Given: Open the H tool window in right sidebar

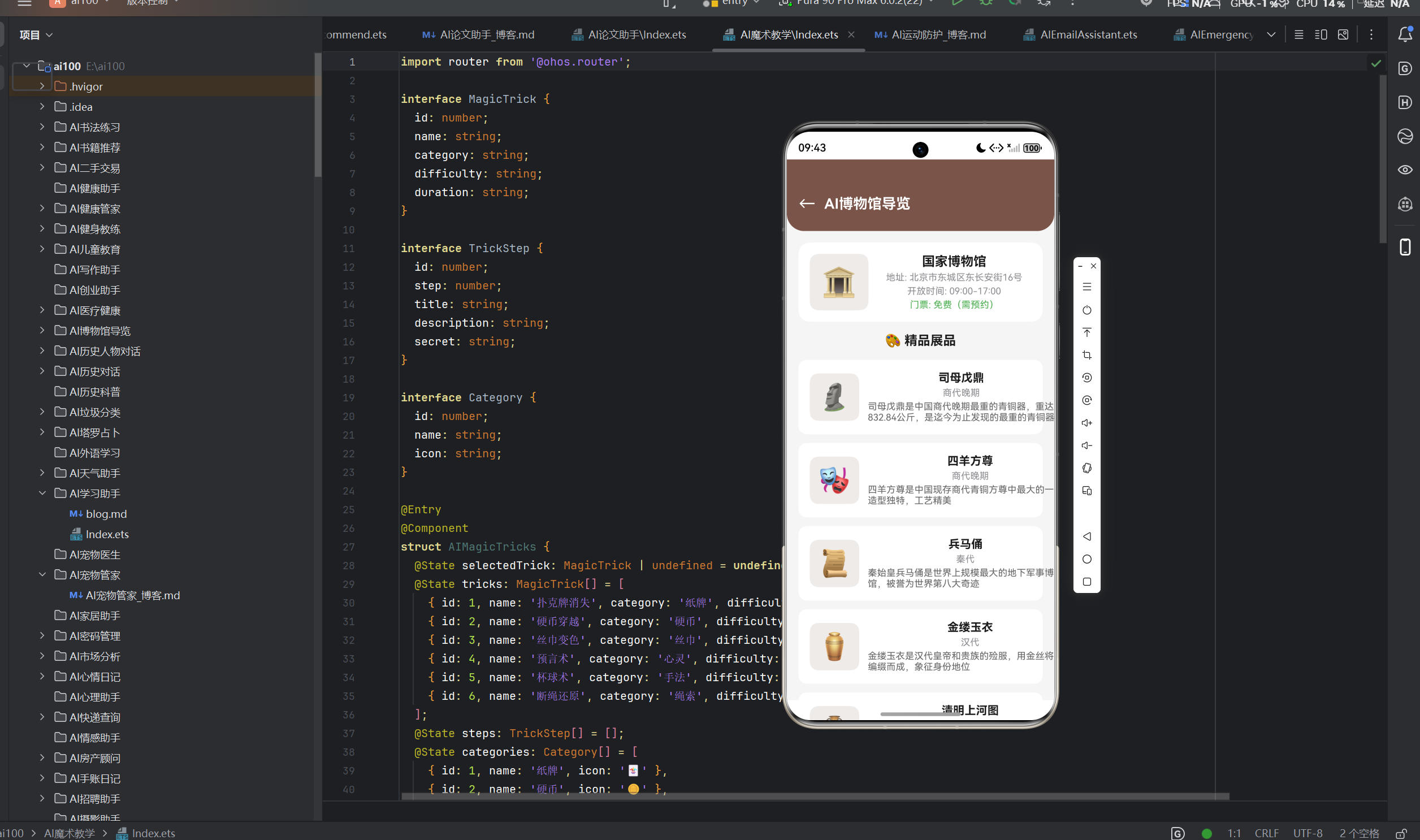Looking at the screenshot, I should click(x=1405, y=102).
